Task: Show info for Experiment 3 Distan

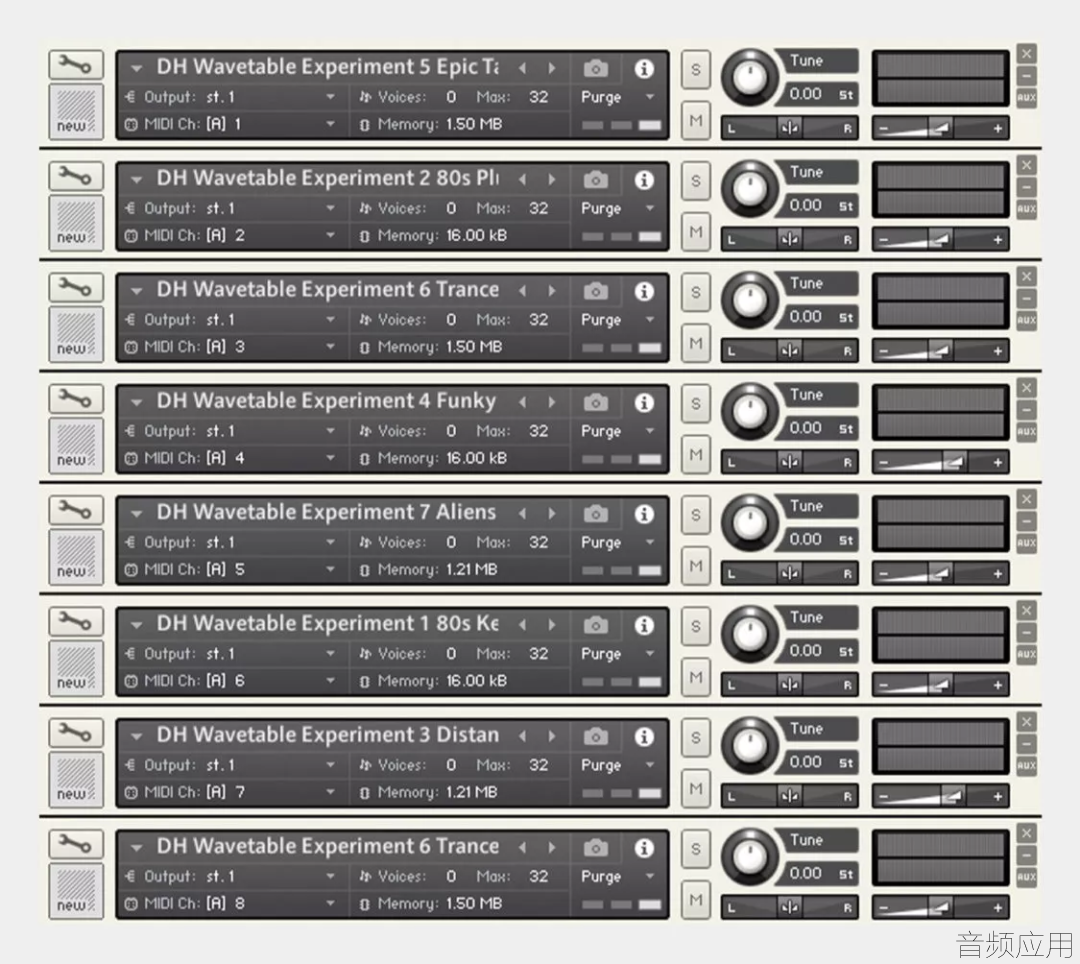Action: pyautogui.click(x=644, y=736)
